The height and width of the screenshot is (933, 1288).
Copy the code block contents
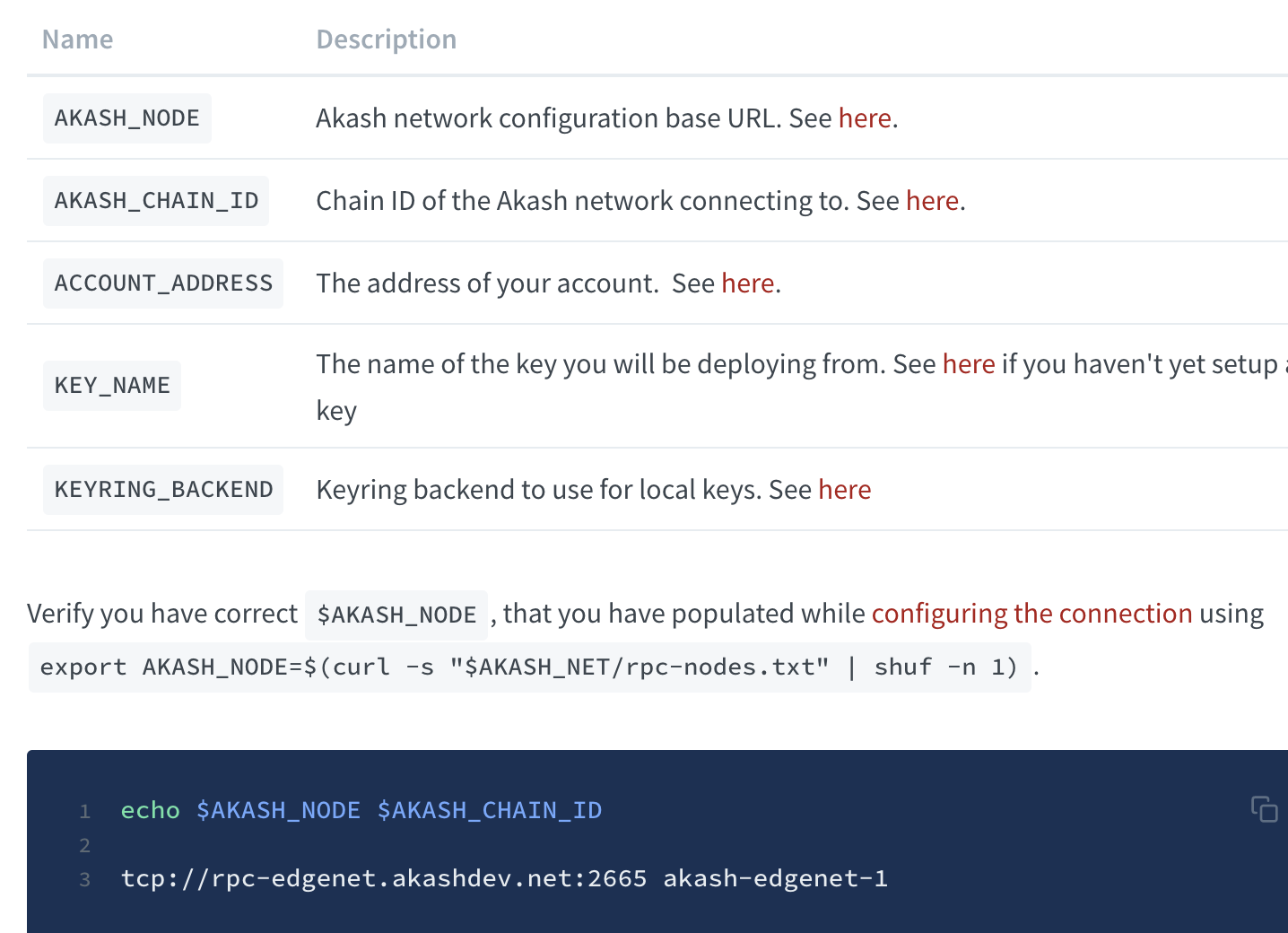coord(1264,808)
